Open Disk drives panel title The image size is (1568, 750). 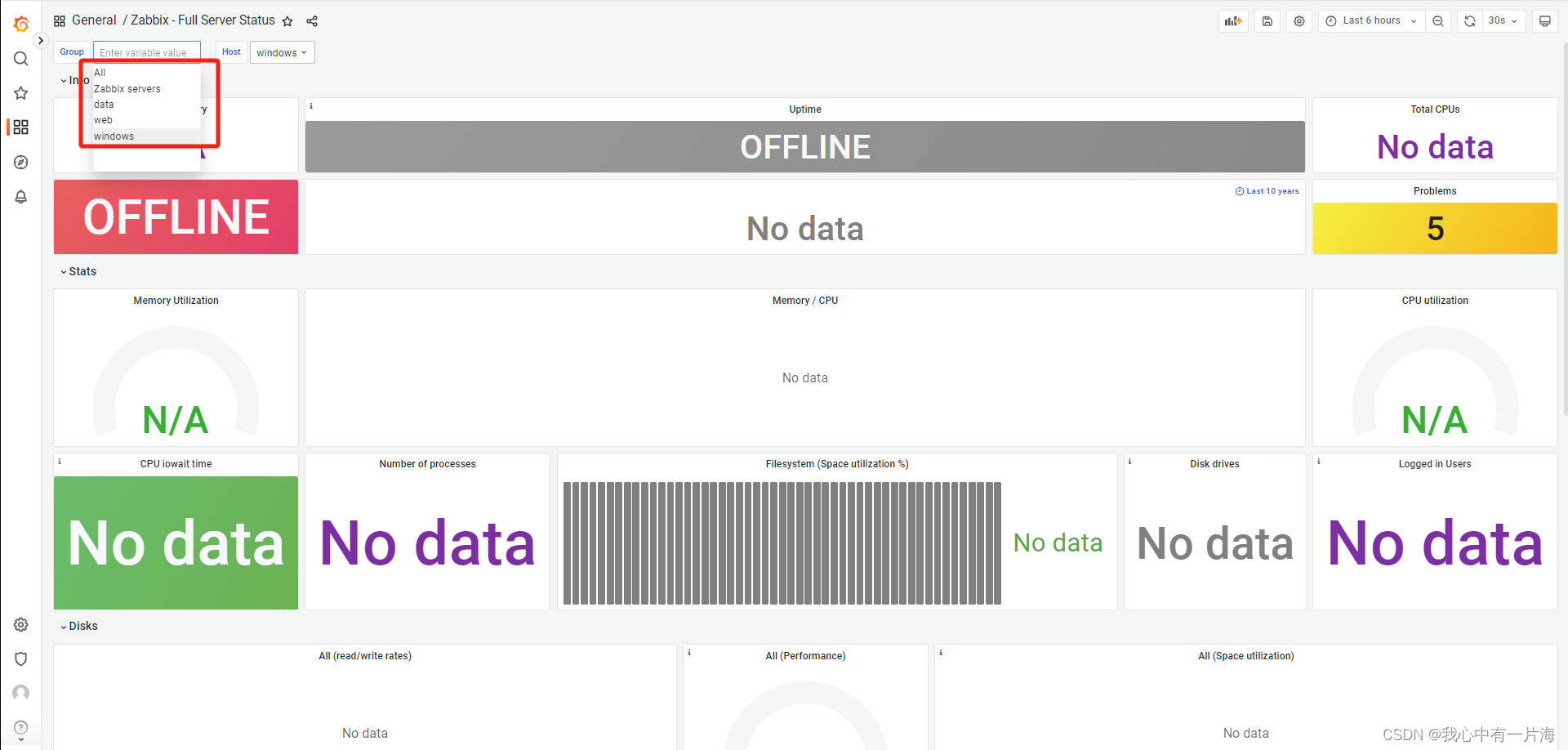point(1214,464)
